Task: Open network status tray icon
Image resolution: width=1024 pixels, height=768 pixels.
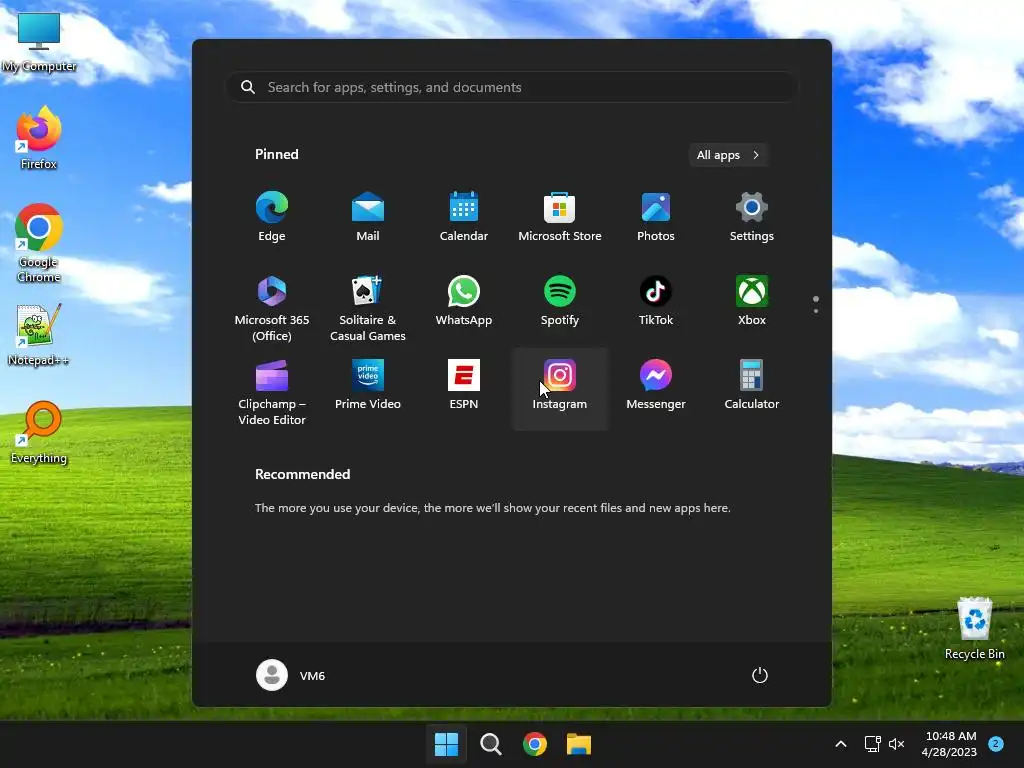Action: (872, 744)
